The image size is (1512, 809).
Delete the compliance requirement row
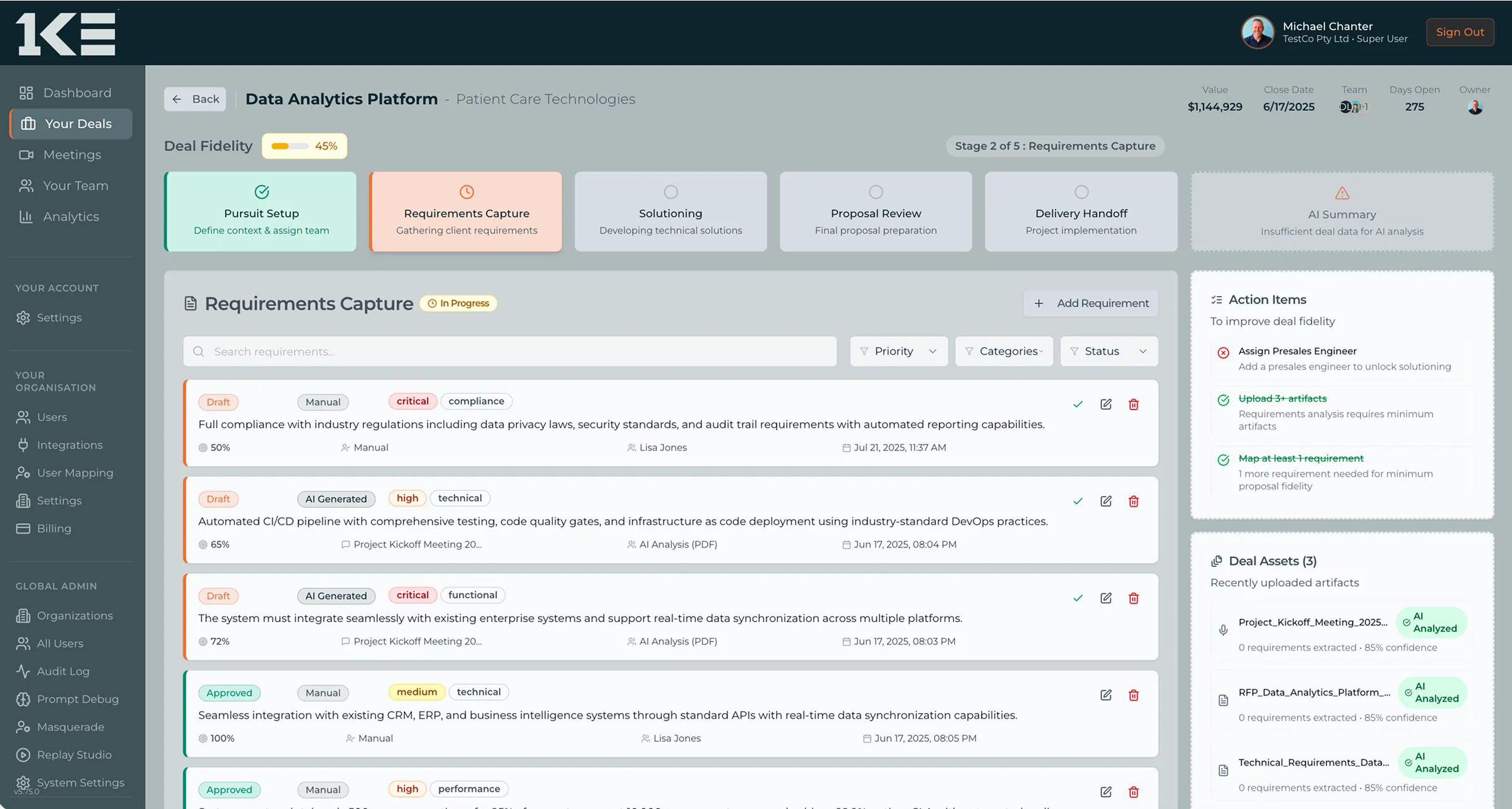coord(1133,404)
